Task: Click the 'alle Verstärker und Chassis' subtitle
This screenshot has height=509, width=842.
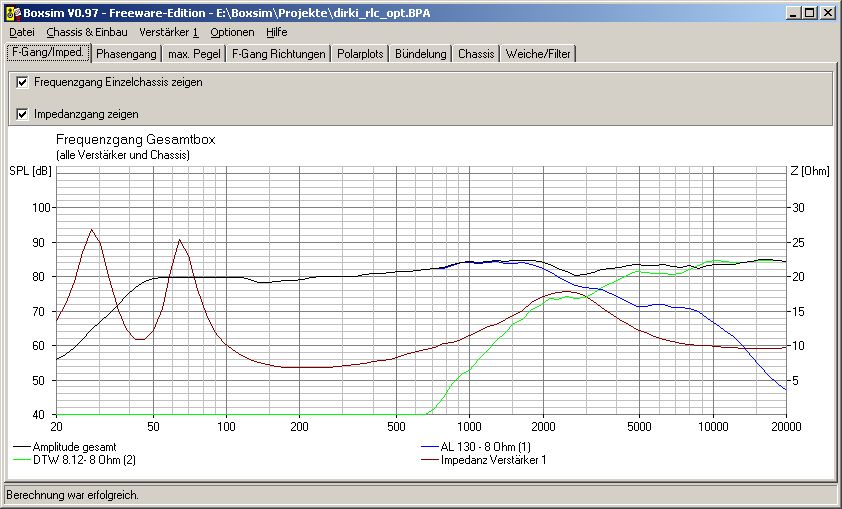Action: coord(122,155)
